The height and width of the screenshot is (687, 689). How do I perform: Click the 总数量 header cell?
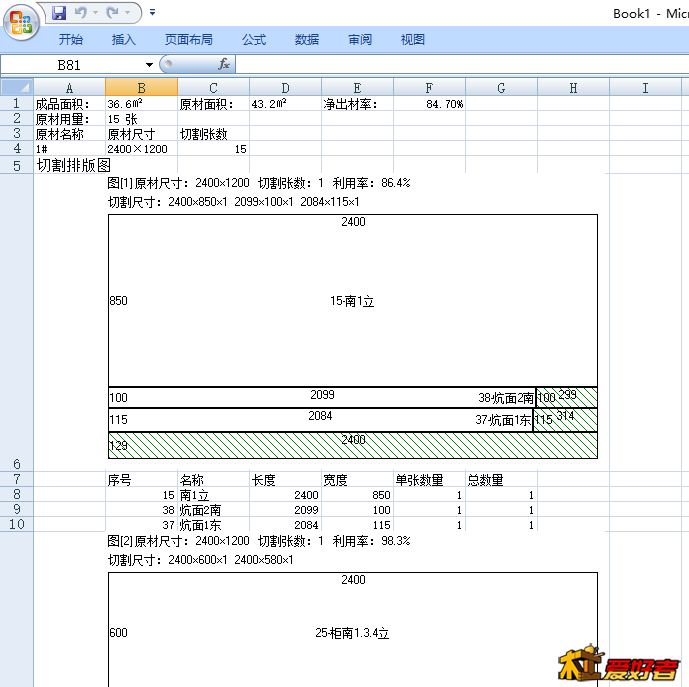(x=501, y=479)
